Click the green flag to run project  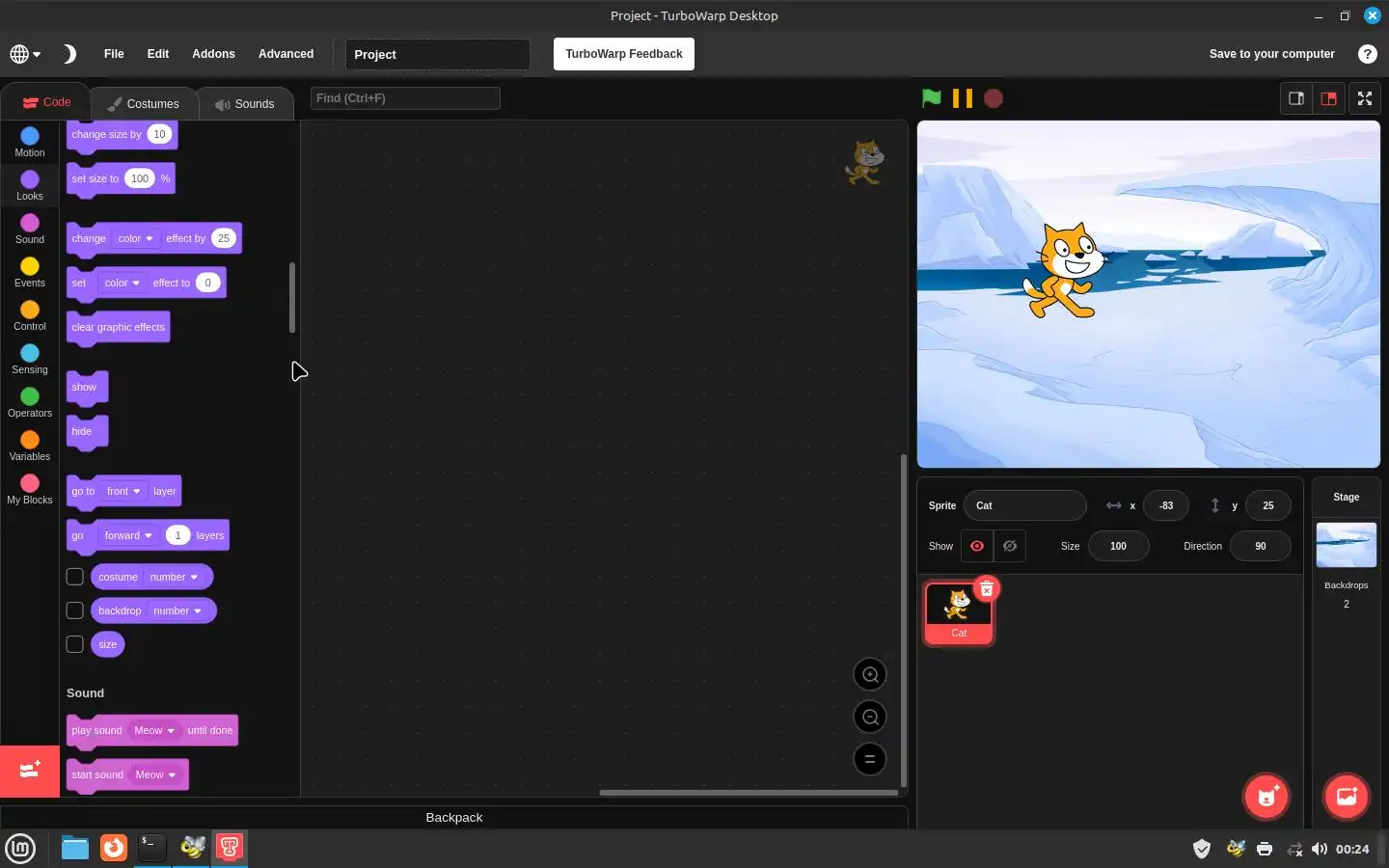[931, 98]
